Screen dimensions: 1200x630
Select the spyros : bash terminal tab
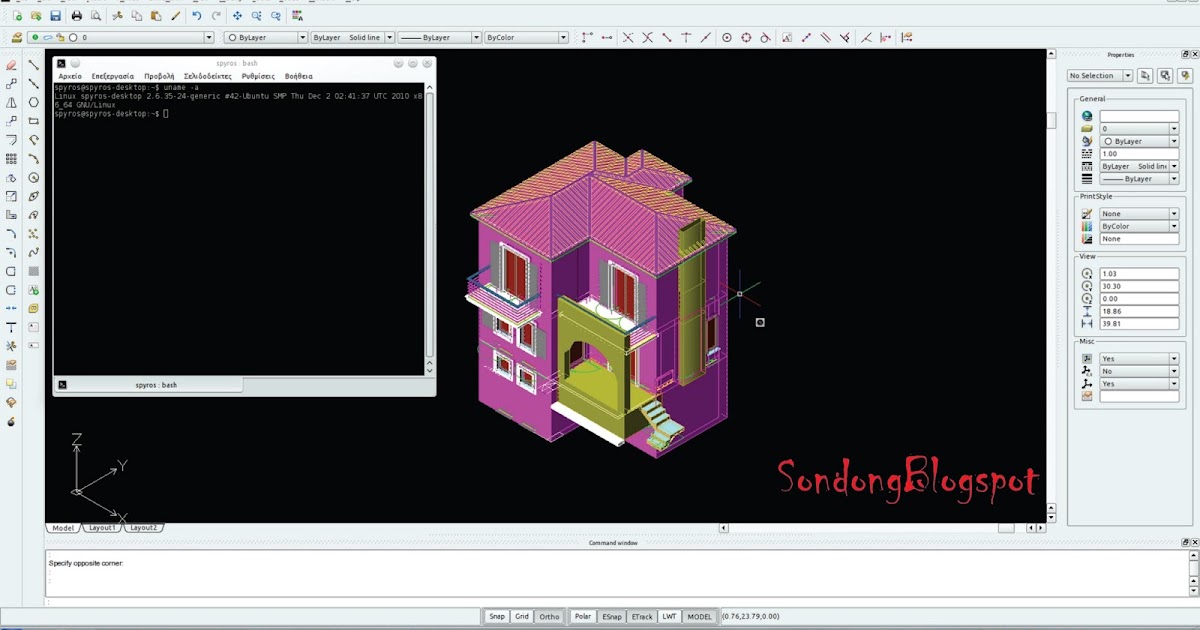pyautogui.click(x=147, y=384)
